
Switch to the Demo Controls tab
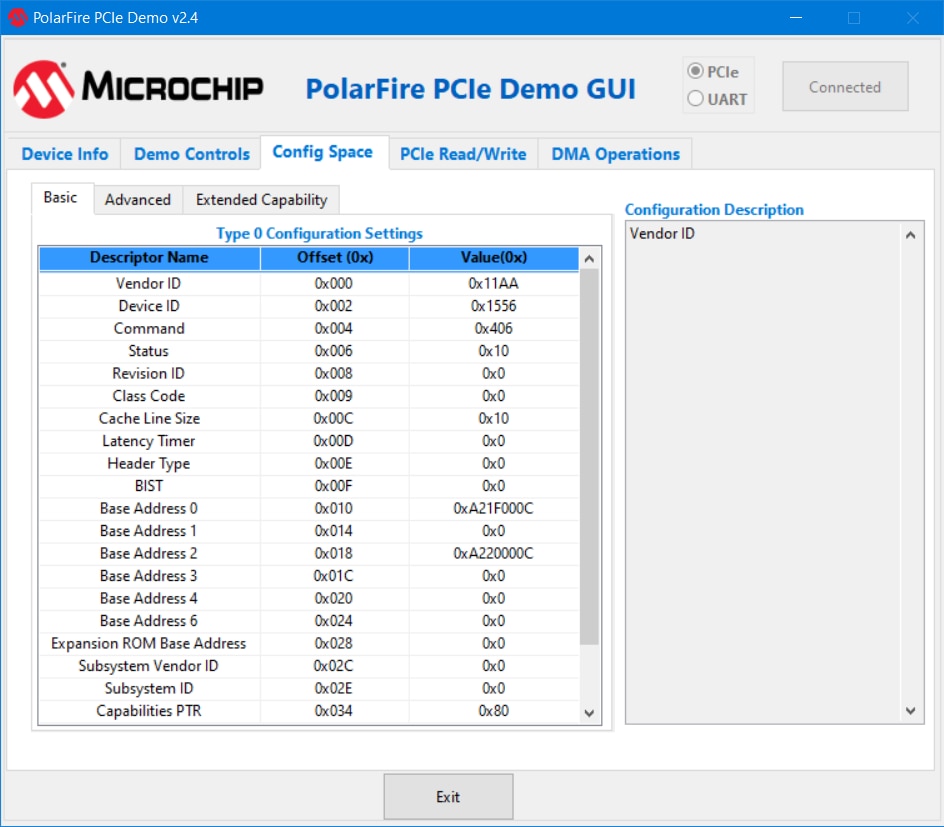191,154
